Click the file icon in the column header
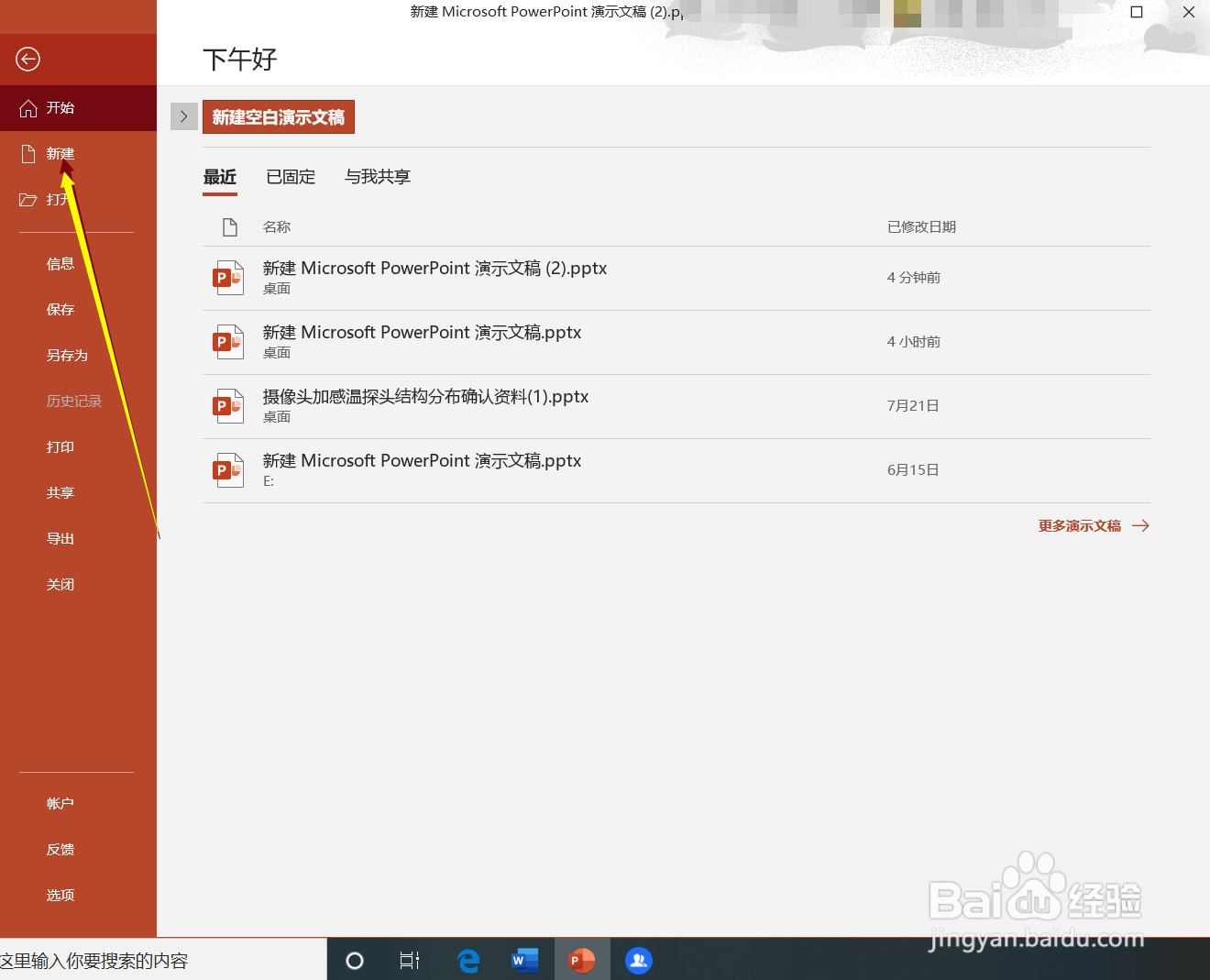 point(230,227)
